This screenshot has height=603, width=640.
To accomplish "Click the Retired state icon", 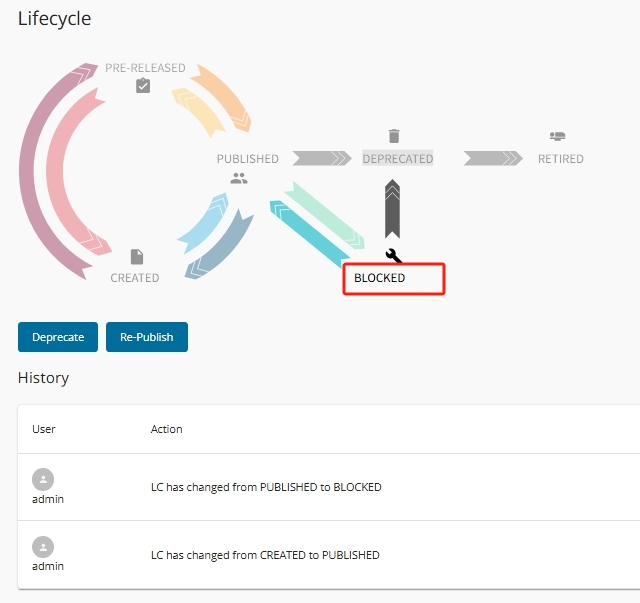I will [x=558, y=136].
